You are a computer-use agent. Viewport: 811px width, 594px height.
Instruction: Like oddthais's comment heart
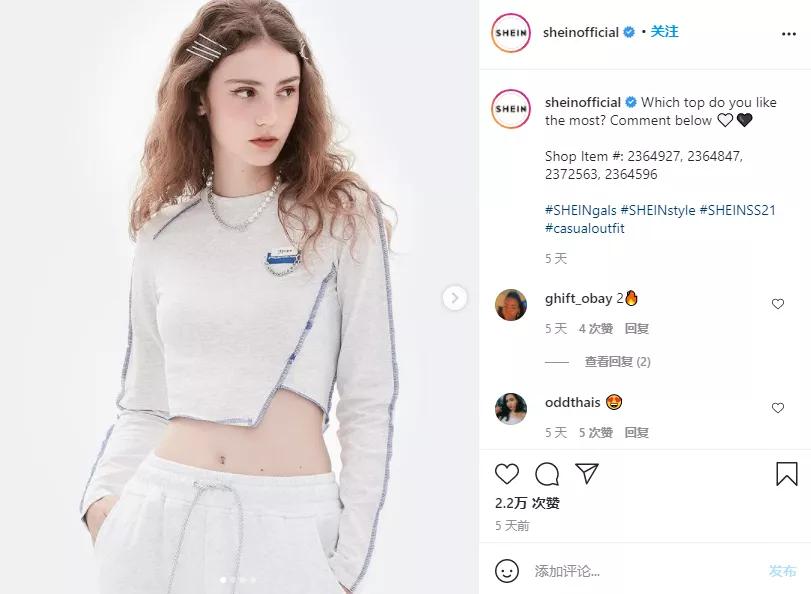pyautogui.click(x=777, y=408)
